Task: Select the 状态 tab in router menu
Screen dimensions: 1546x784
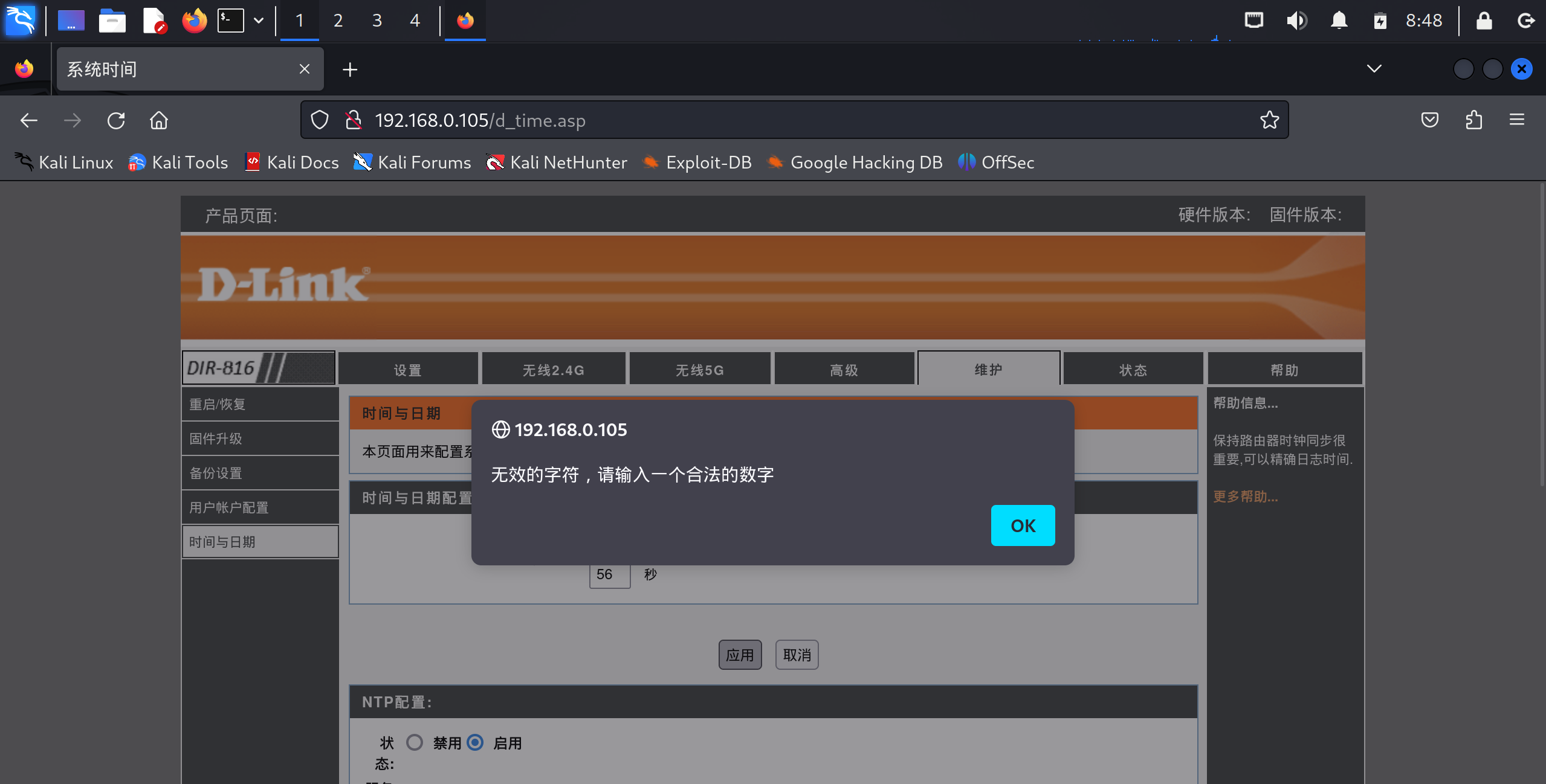Action: pos(1132,369)
